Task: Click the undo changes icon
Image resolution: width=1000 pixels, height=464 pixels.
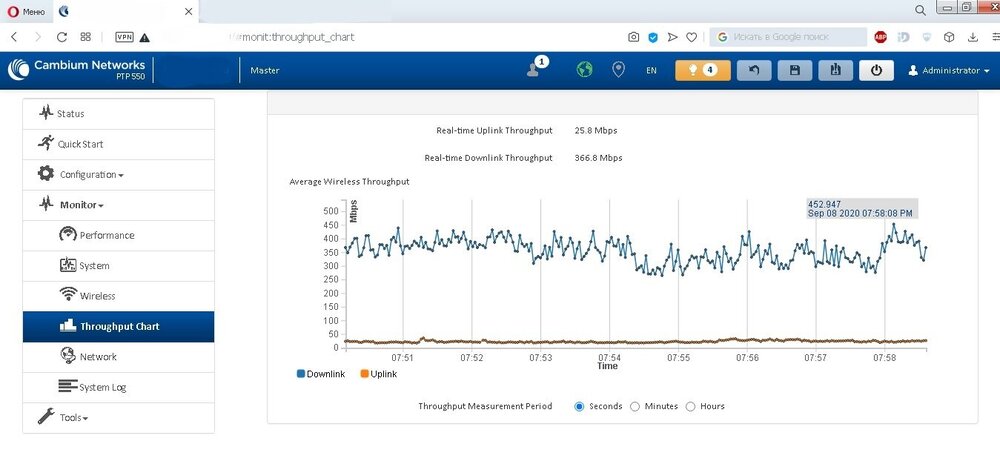Action: [753, 70]
